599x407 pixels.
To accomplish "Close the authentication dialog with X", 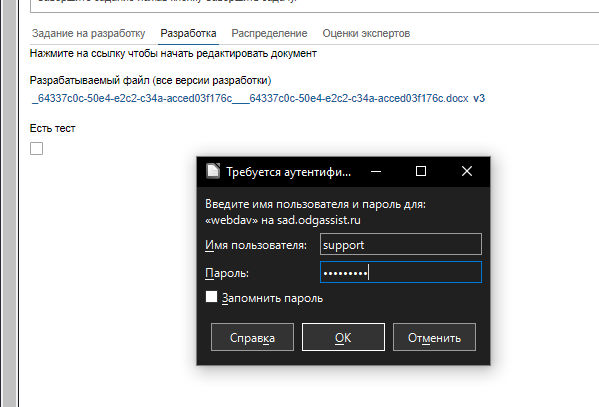I will click(x=467, y=171).
